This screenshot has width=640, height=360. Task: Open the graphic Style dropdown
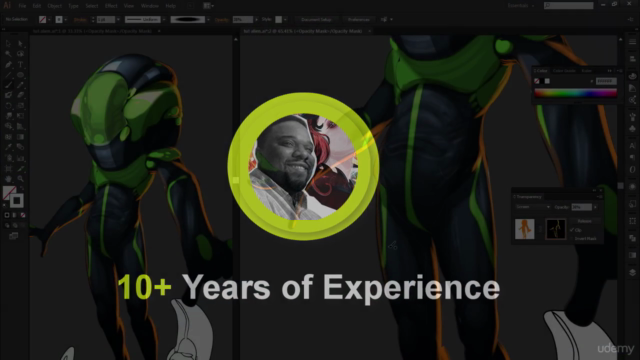285,20
